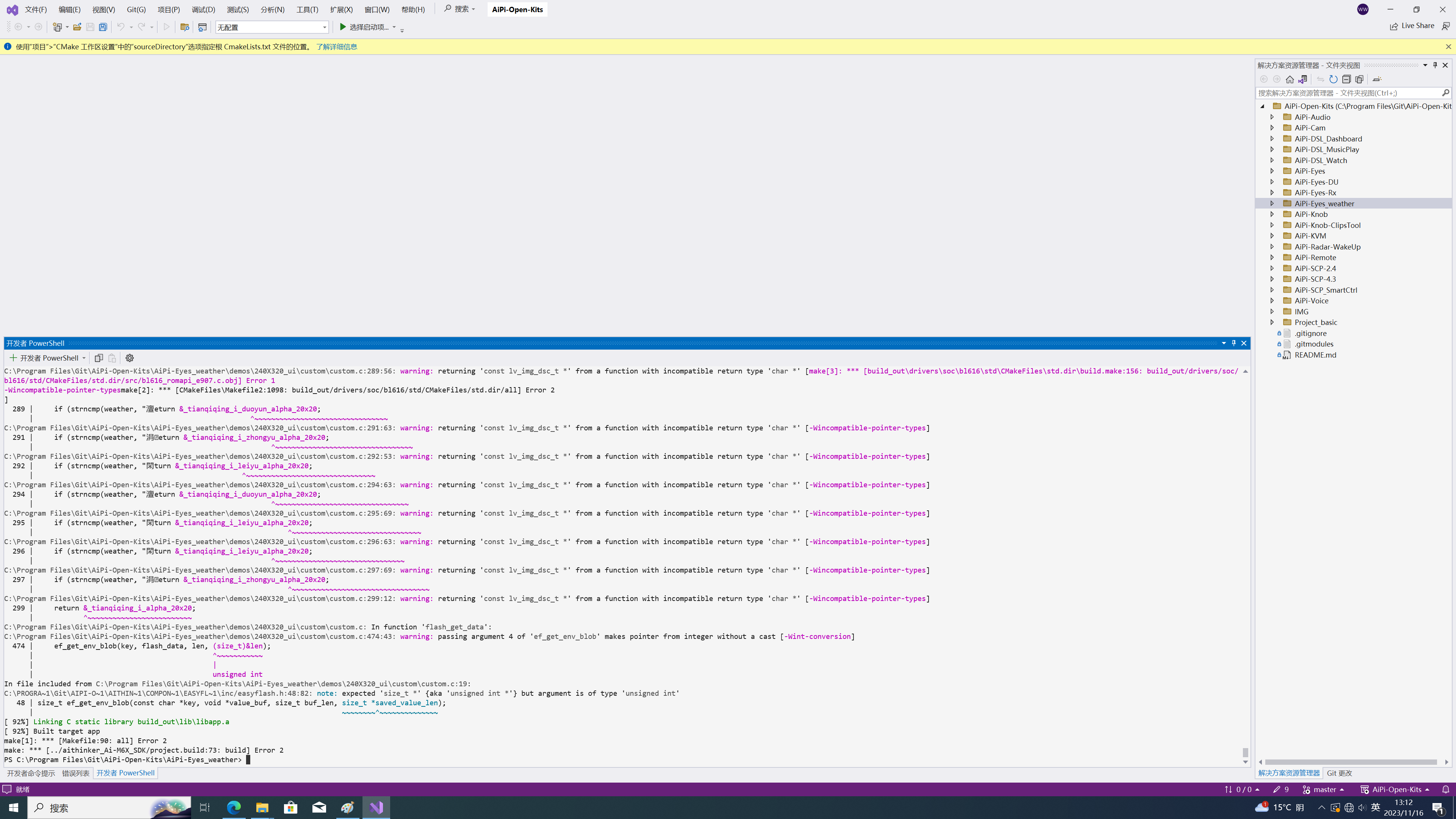Open Microsoft Edge from the taskbar
The width and height of the screenshot is (1456, 819).
tap(234, 808)
